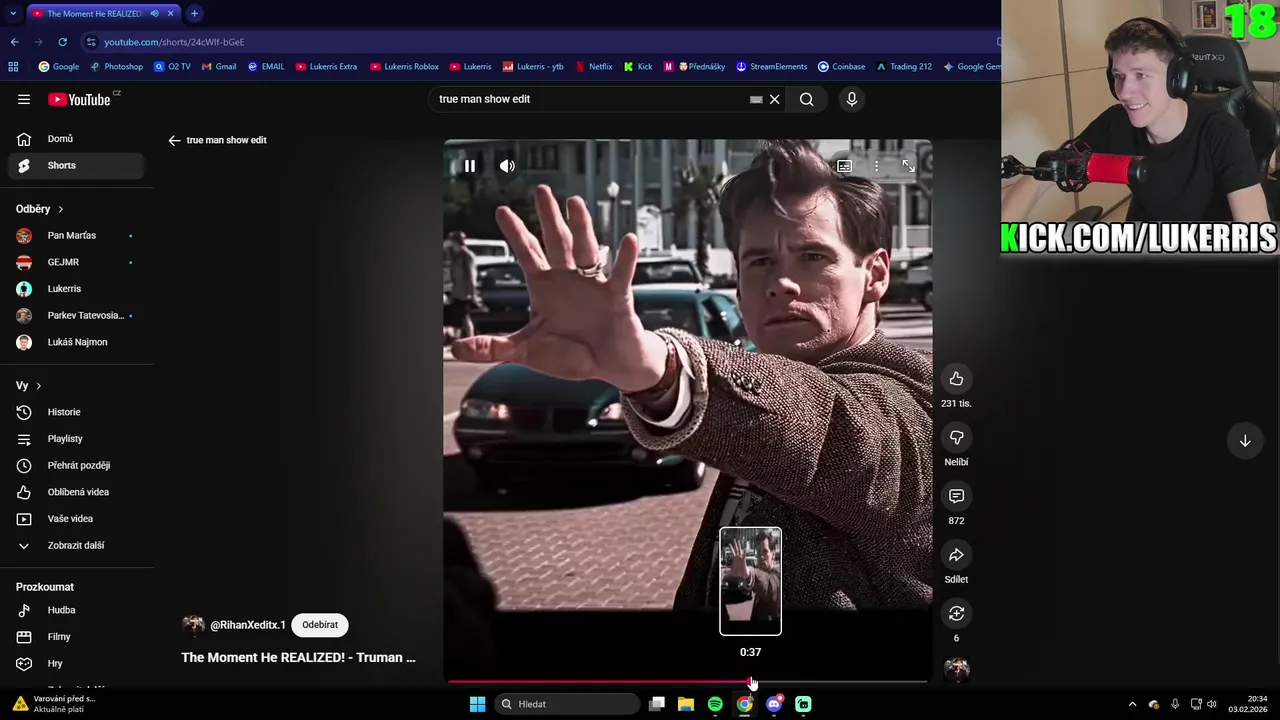Screen dimensions: 1280x720
Task: Toggle the YouTube hamburger guide menu
Action: tap(24, 99)
